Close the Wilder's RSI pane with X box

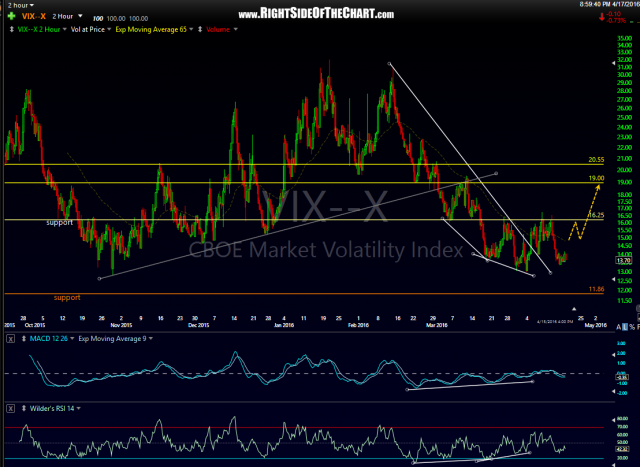coord(11,408)
